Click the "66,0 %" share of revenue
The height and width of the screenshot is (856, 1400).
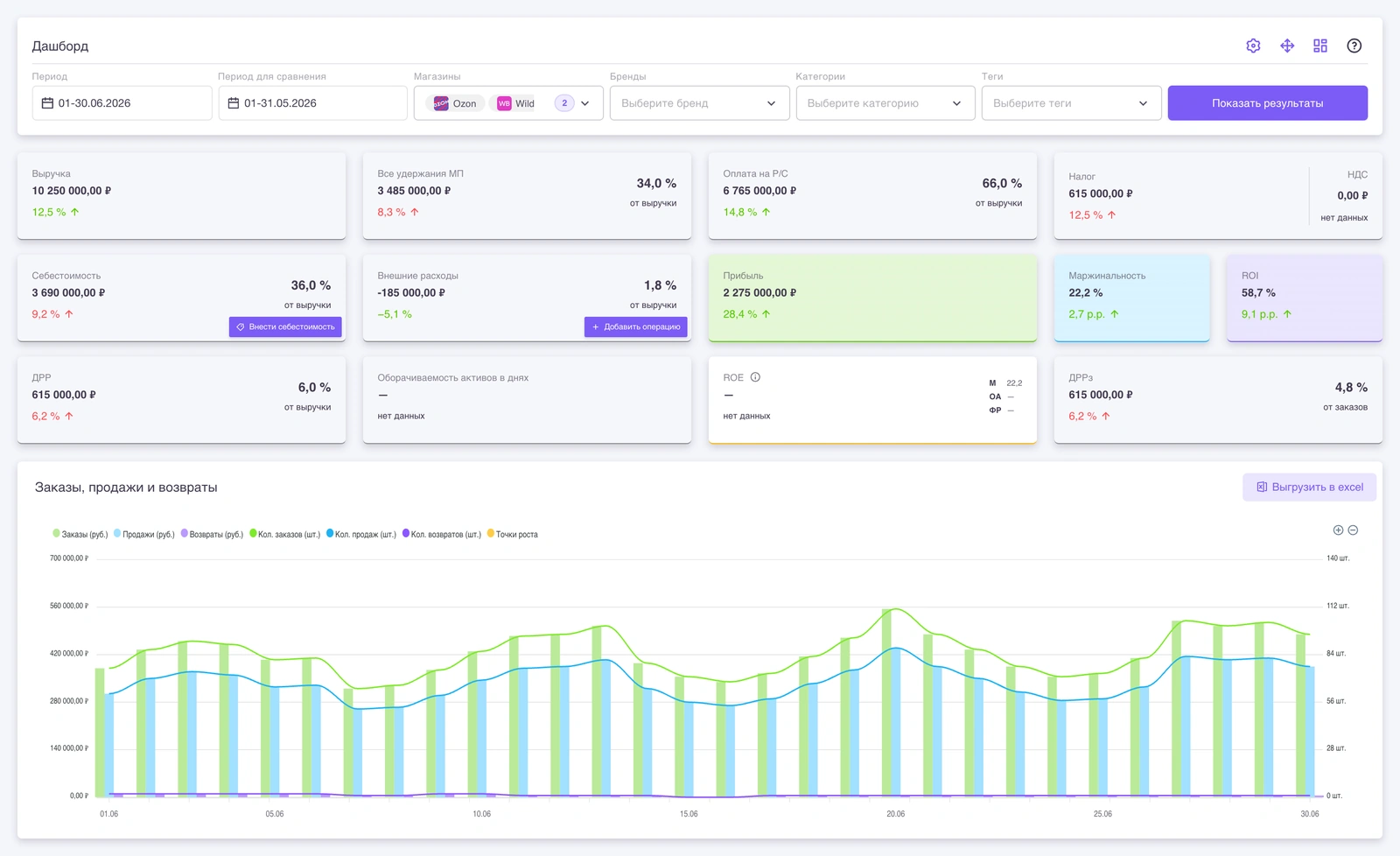pyautogui.click(x=1002, y=183)
